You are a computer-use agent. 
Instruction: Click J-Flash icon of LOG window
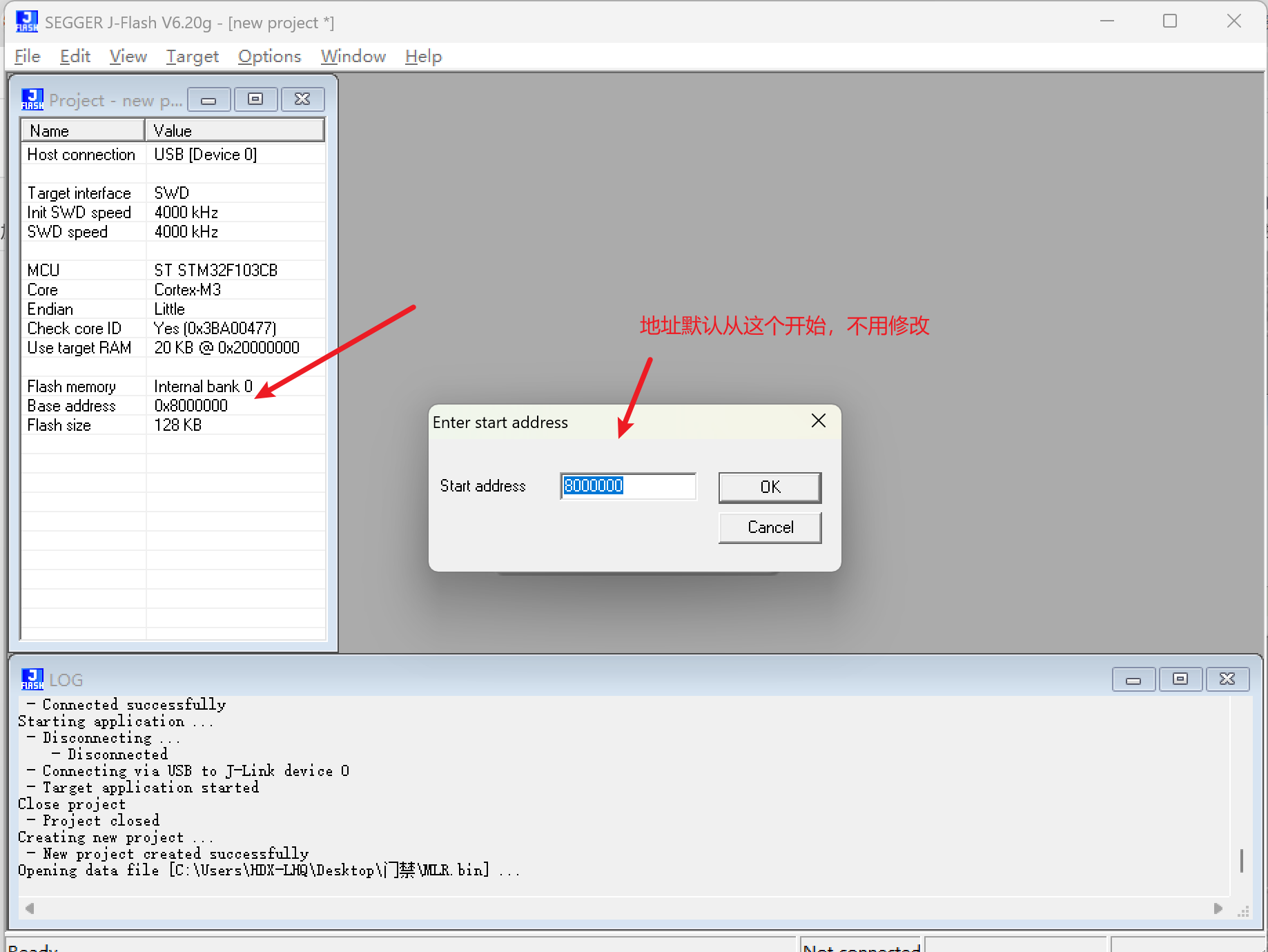pyautogui.click(x=32, y=679)
